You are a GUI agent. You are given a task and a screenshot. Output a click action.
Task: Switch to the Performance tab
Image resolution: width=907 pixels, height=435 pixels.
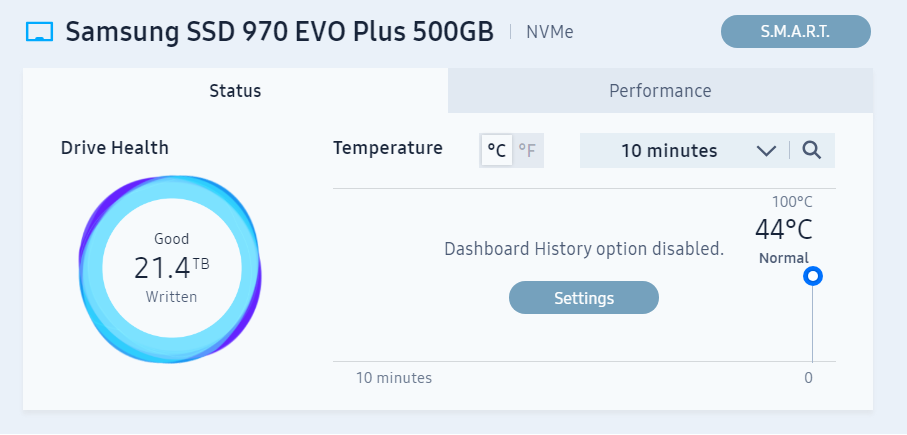coord(660,91)
